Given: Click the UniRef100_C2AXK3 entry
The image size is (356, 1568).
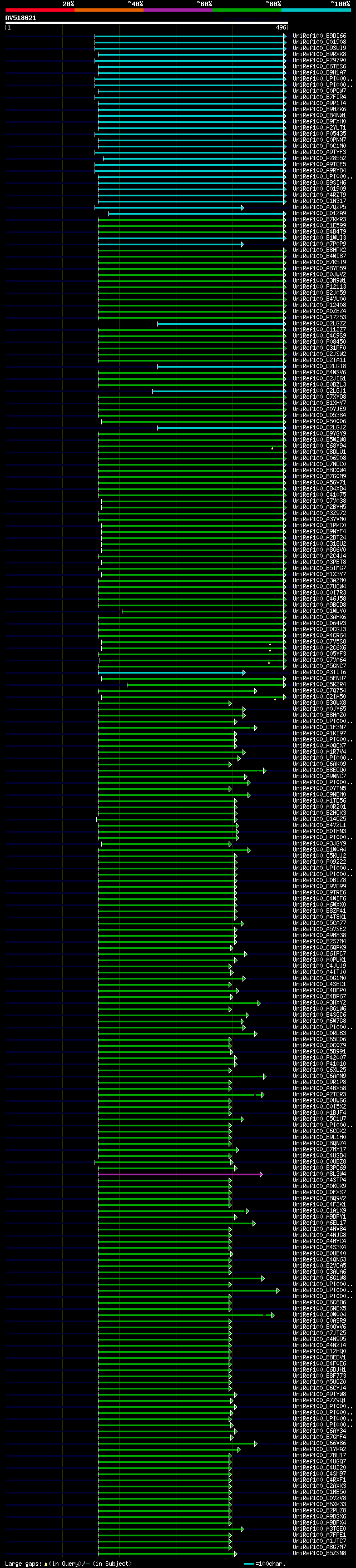Looking at the screenshot, I should click(319, 1486).
